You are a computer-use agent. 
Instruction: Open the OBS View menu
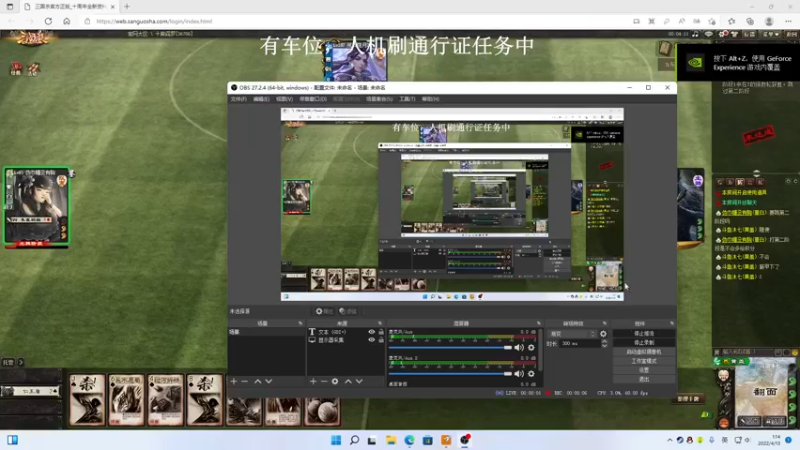(x=284, y=99)
